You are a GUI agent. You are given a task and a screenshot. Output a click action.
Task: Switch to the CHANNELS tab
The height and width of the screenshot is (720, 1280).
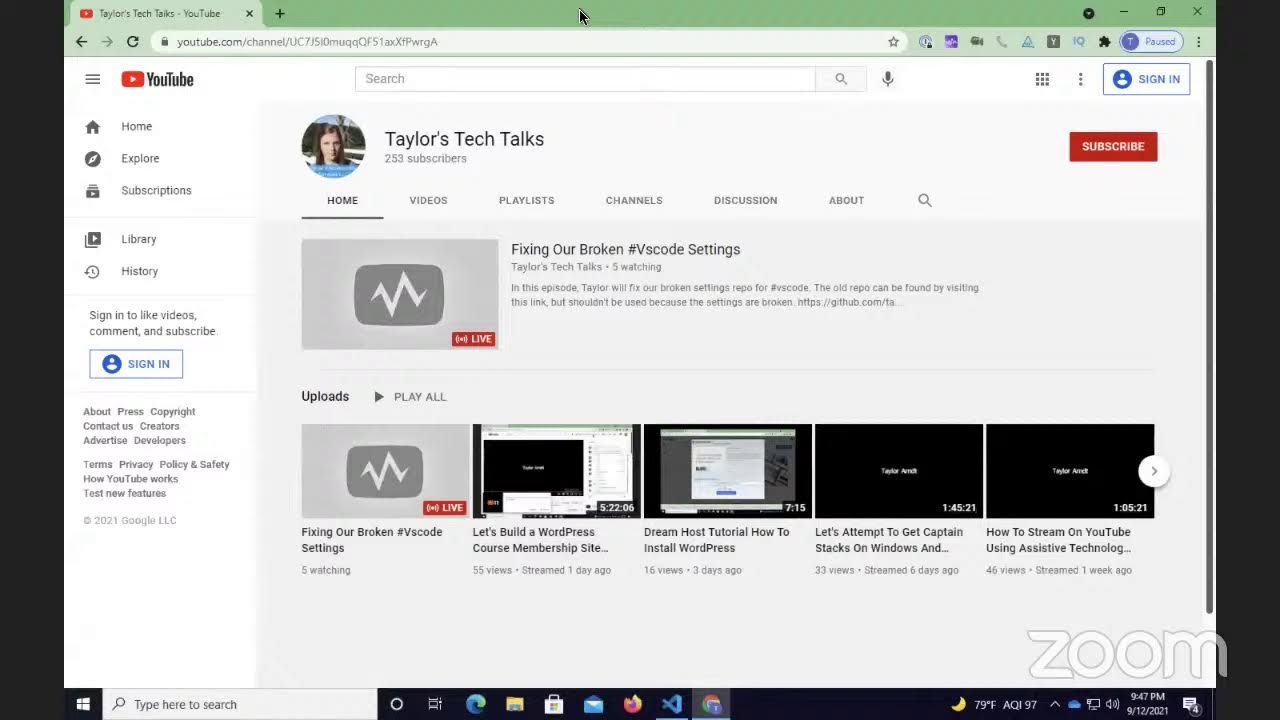click(x=634, y=200)
